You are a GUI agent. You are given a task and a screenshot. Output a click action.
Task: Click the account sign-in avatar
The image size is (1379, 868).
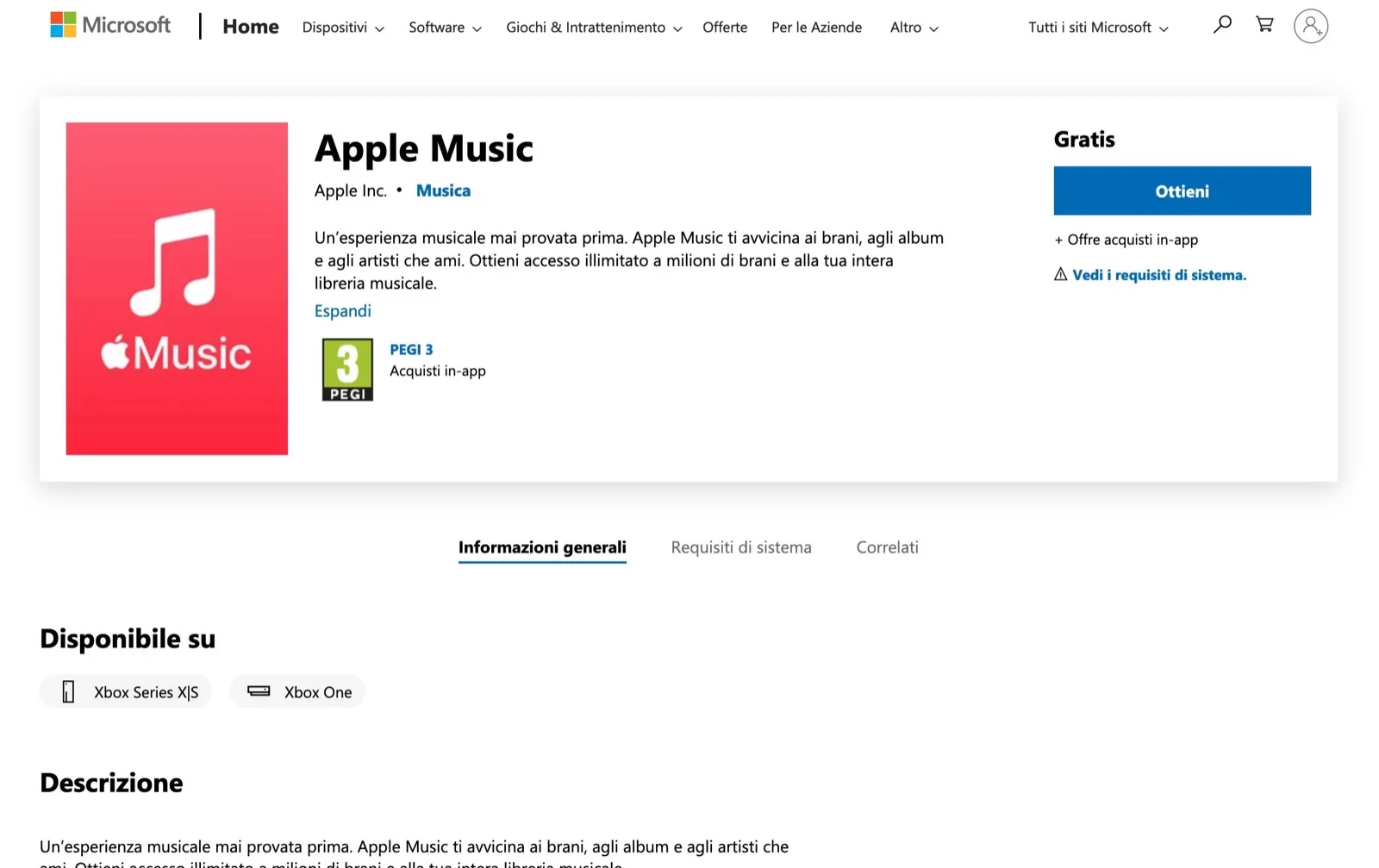pyautogui.click(x=1310, y=27)
